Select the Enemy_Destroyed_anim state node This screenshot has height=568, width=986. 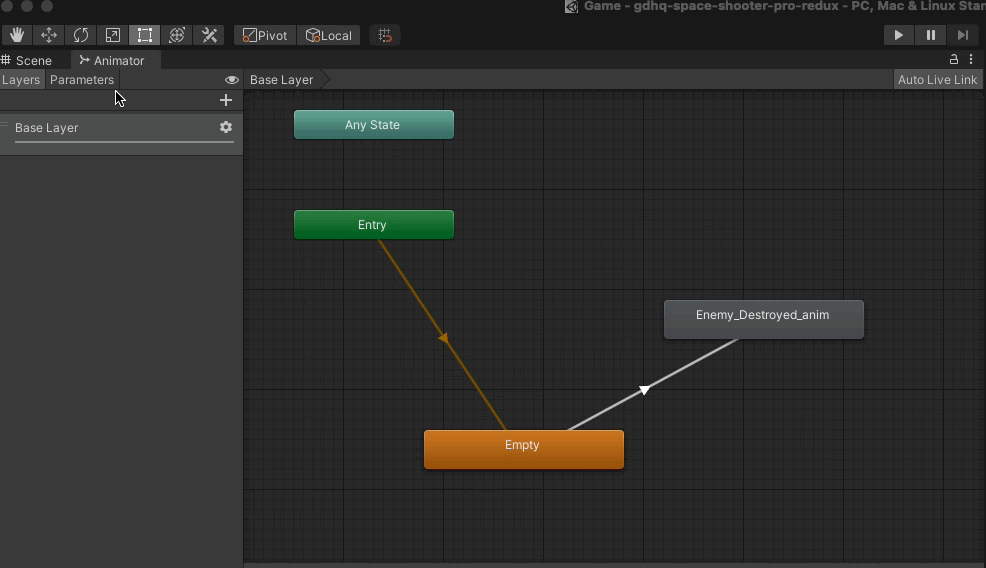(x=763, y=320)
